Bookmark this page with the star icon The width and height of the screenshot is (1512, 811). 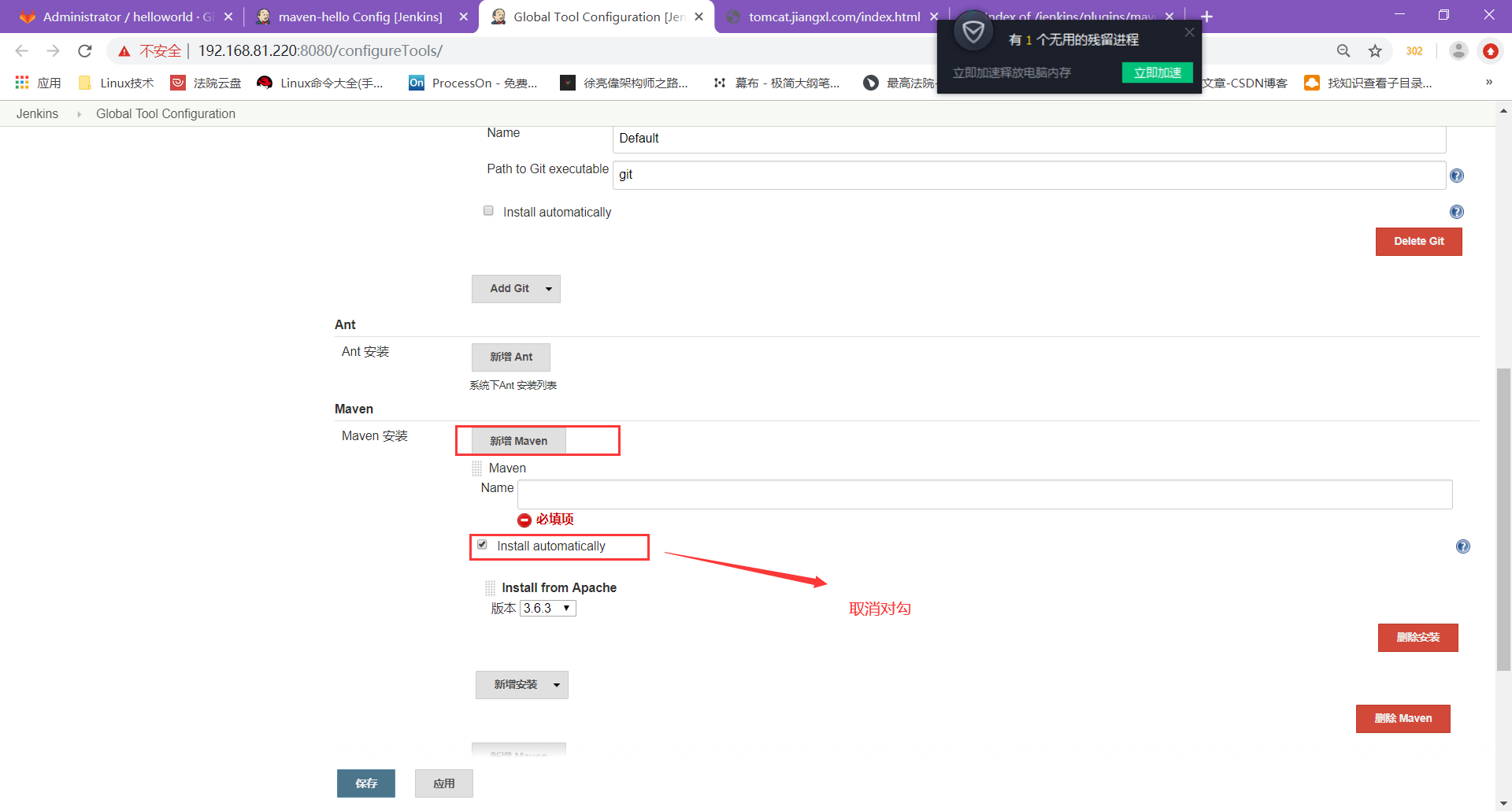(1375, 51)
